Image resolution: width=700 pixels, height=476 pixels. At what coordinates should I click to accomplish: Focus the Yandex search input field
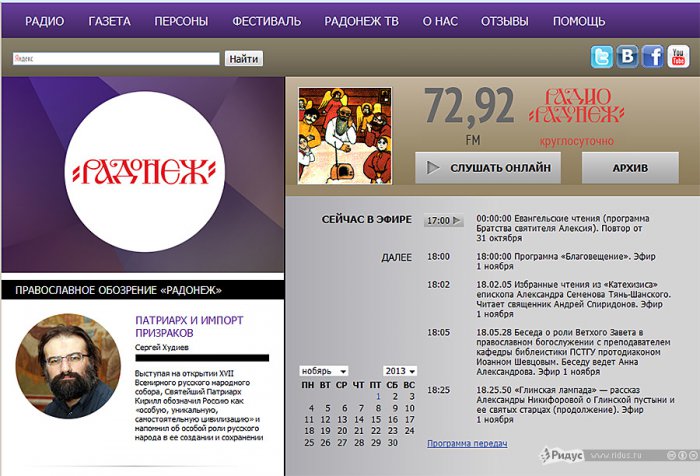[115, 59]
